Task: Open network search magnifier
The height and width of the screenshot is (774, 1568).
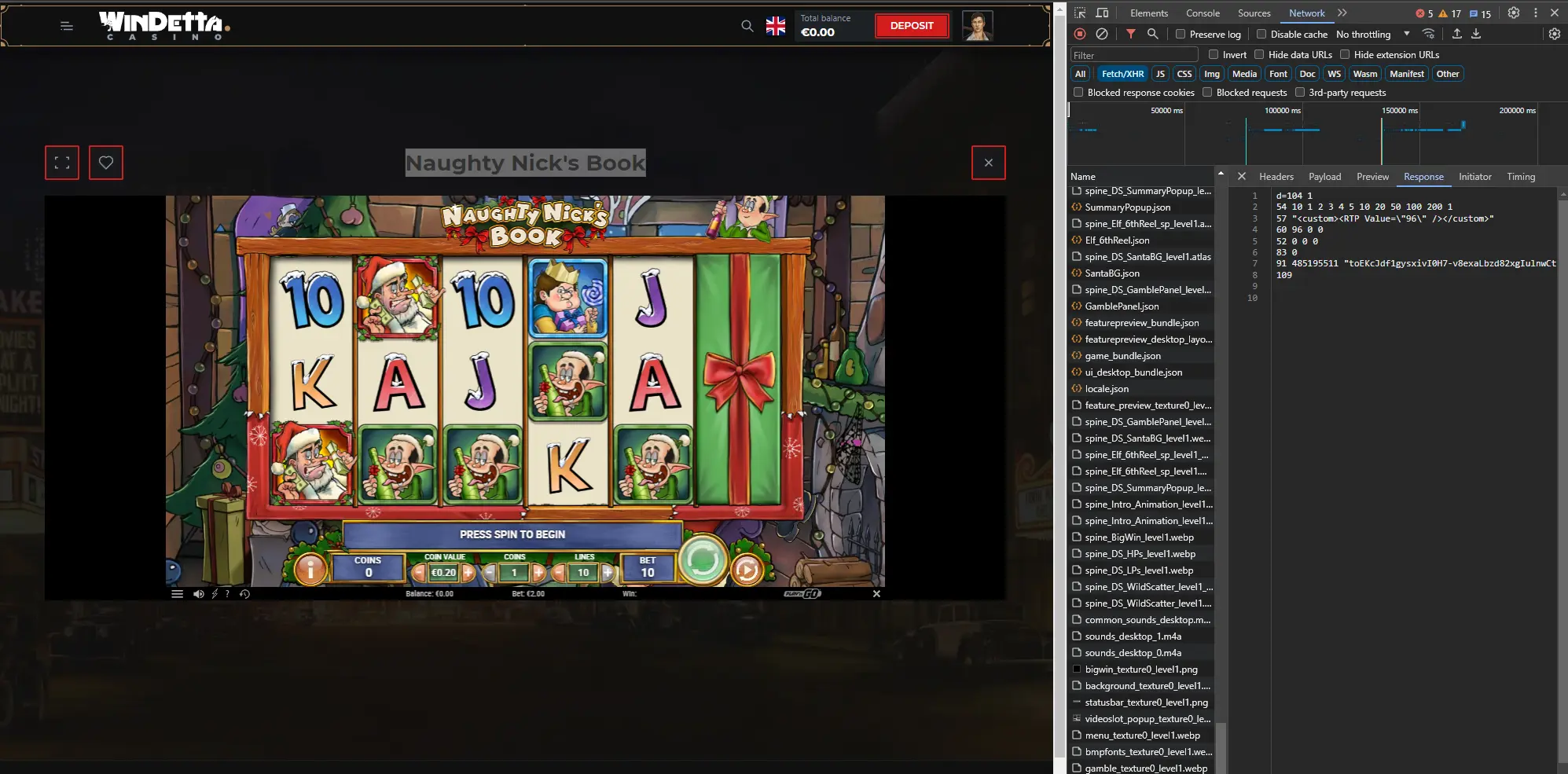Action: 1152,34
